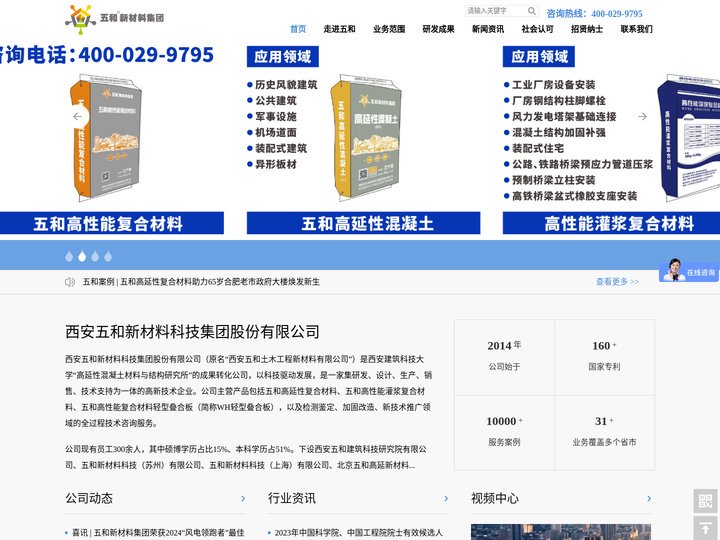Click the hotline number 400-029-9795 in header

click(x=617, y=14)
